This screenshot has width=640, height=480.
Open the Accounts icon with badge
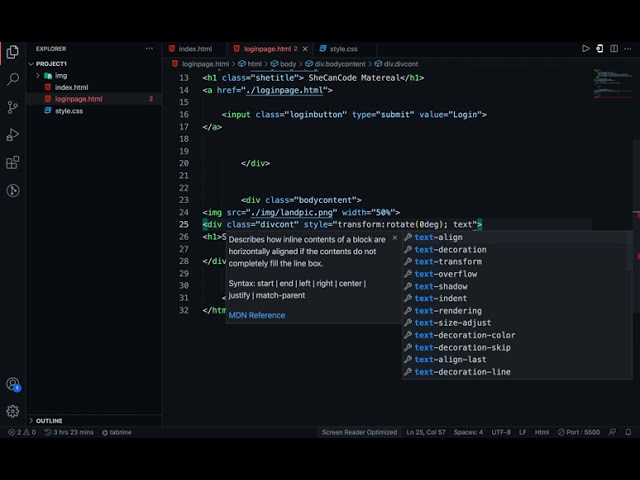coord(13,384)
